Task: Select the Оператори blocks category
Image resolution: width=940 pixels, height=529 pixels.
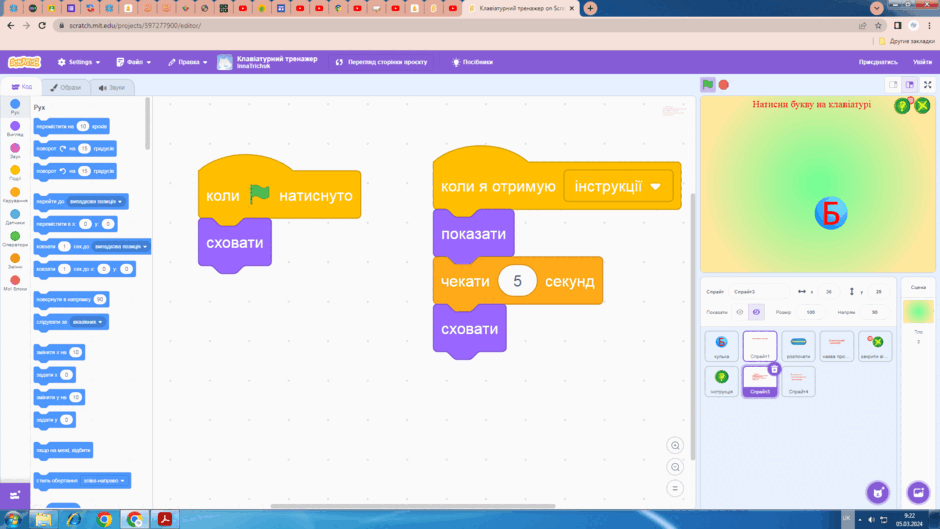Action: pos(15,239)
